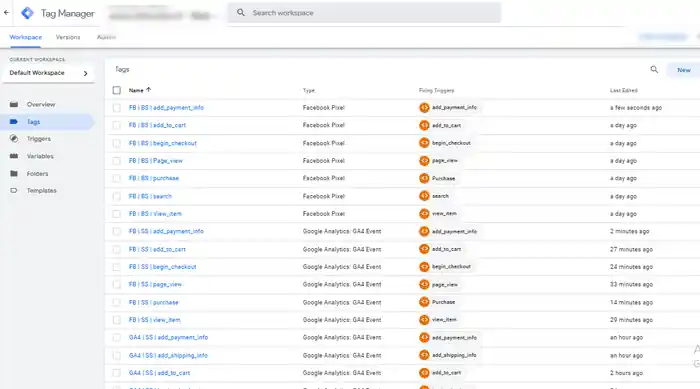
Task: Click the search magnifier in workspace search bar
Action: point(241,13)
